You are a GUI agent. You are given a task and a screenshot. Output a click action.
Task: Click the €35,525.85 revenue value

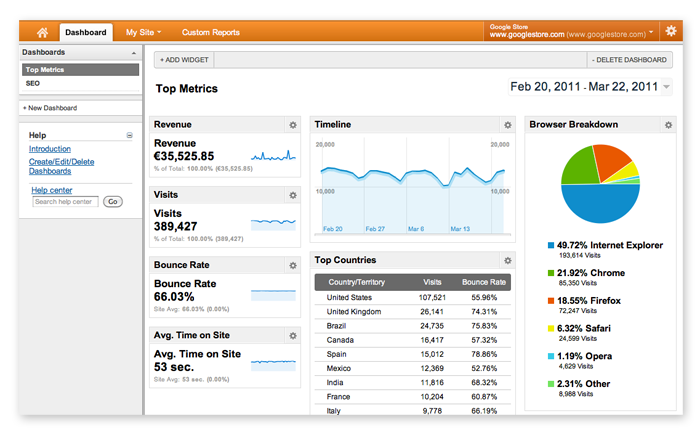(184, 156)
